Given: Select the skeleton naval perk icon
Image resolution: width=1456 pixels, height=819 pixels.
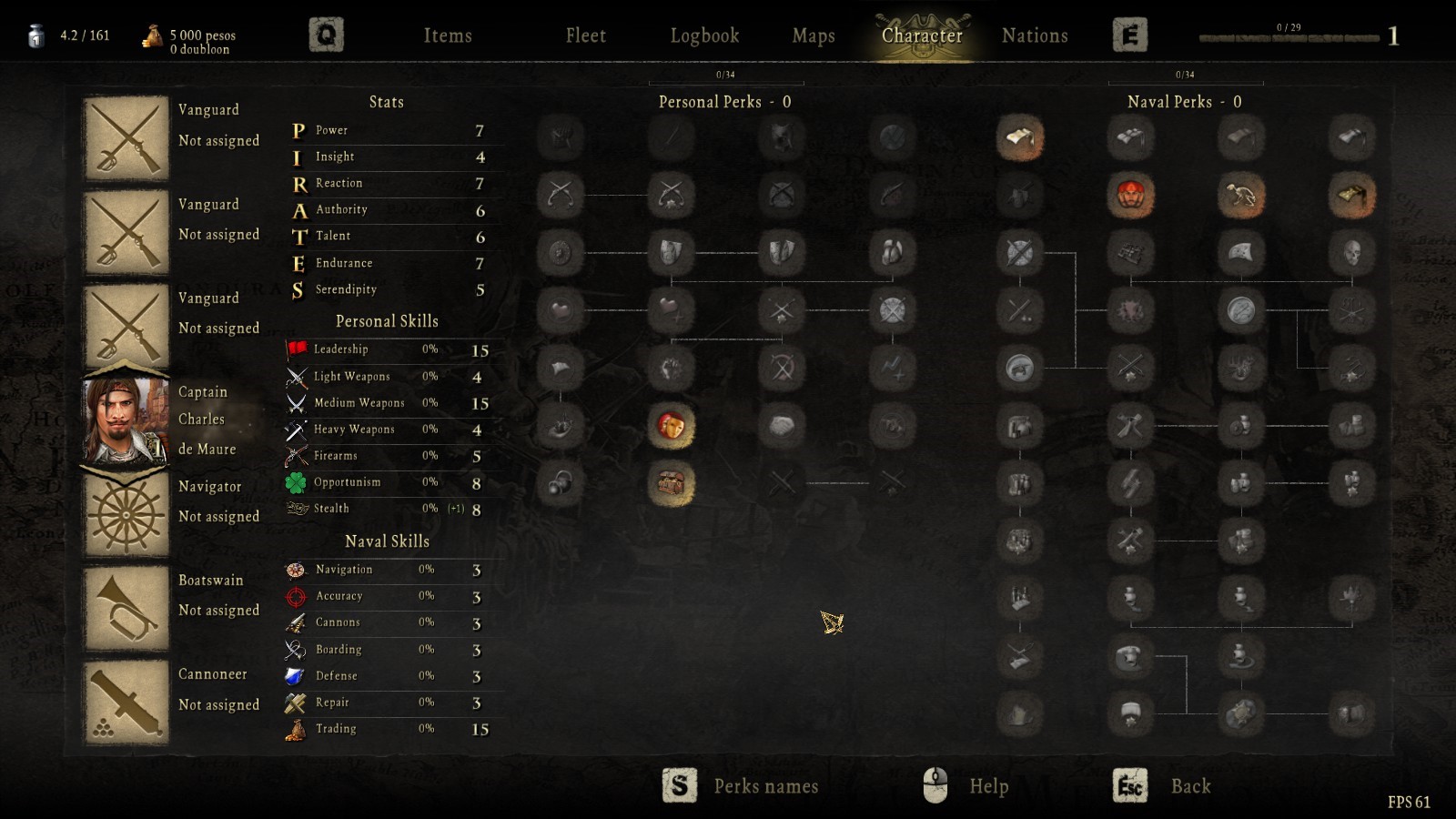Looking at the screenshot, I should 1241,196.
